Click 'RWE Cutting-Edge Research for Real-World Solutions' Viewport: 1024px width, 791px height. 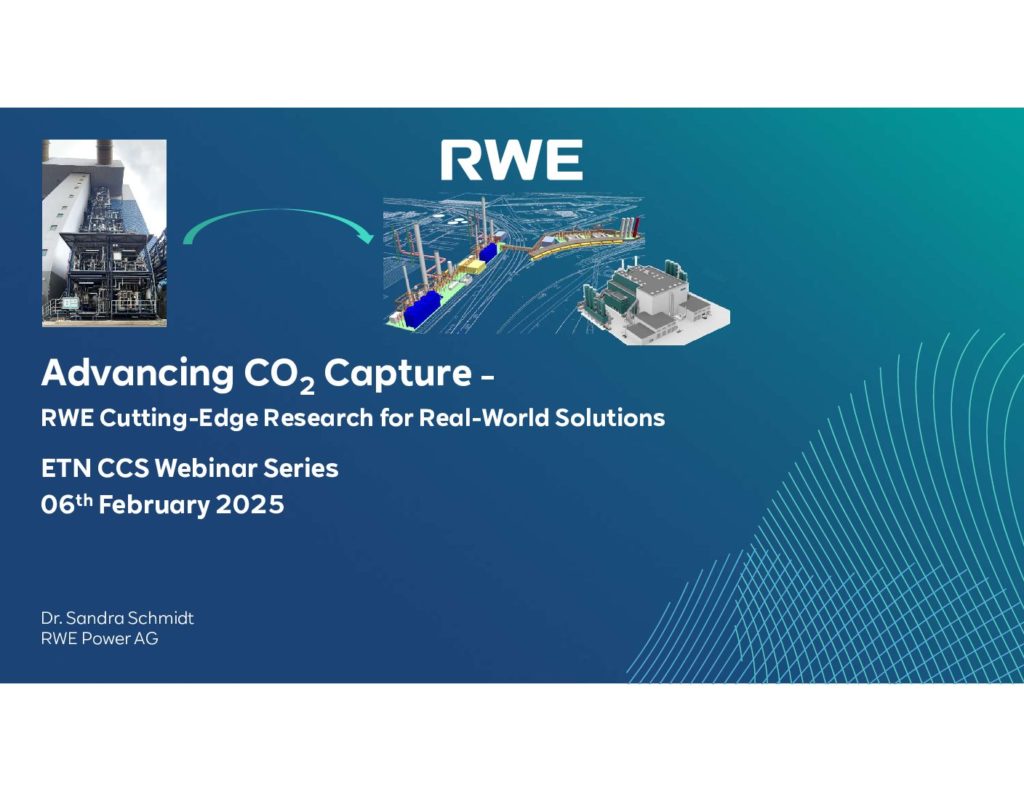(353, 418)
